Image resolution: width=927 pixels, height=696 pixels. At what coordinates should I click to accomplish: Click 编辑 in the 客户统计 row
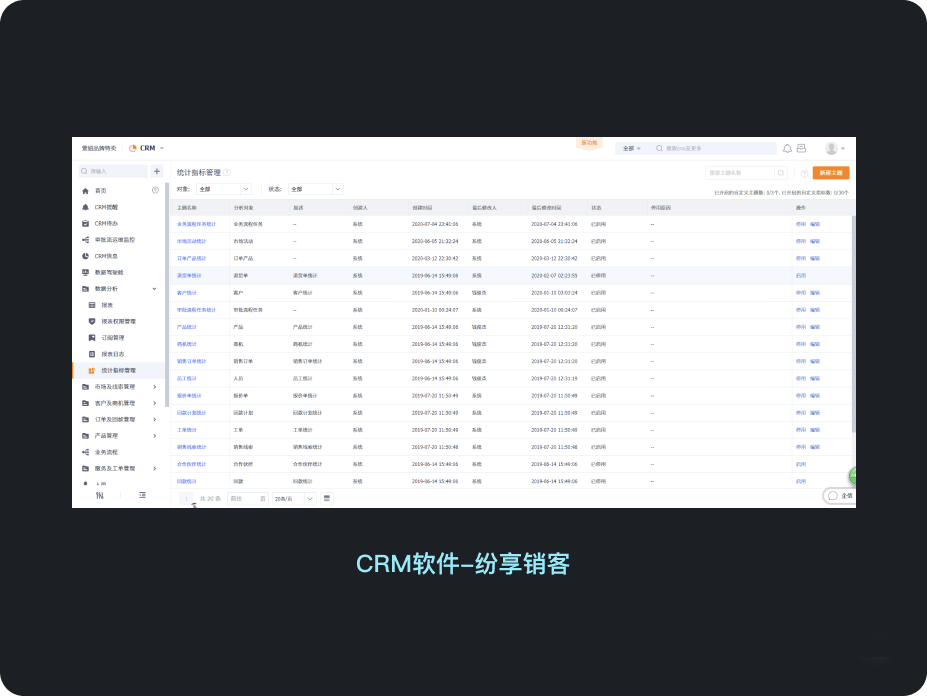click(815, 293)
